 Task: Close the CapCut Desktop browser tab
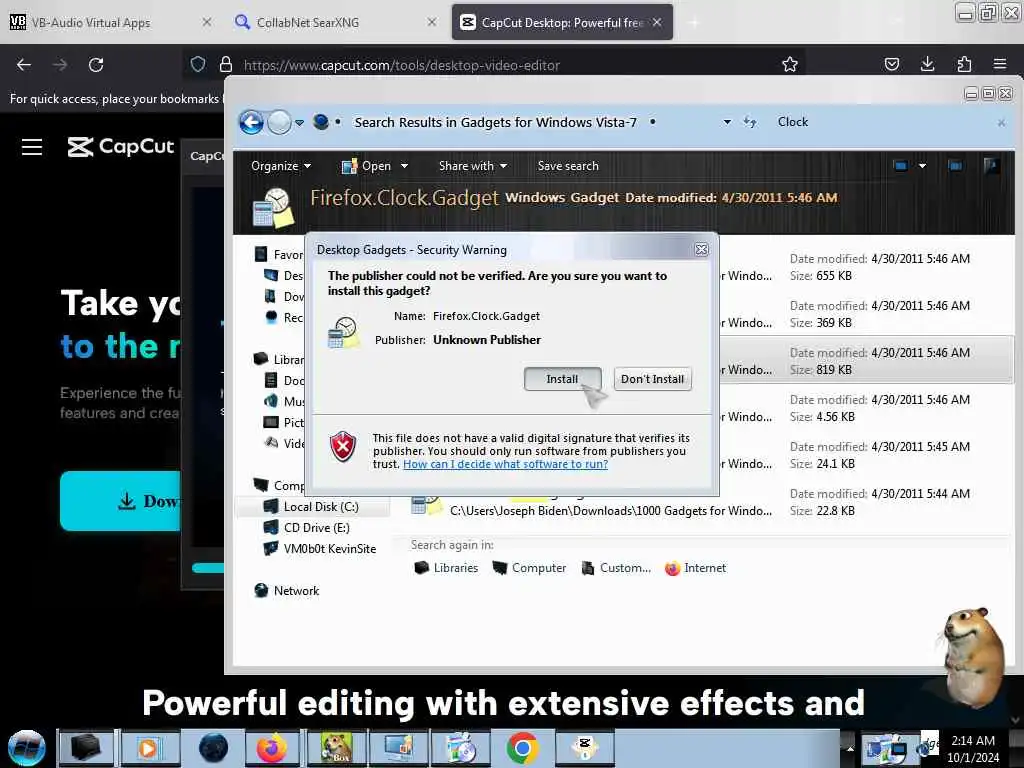(657, 22)
